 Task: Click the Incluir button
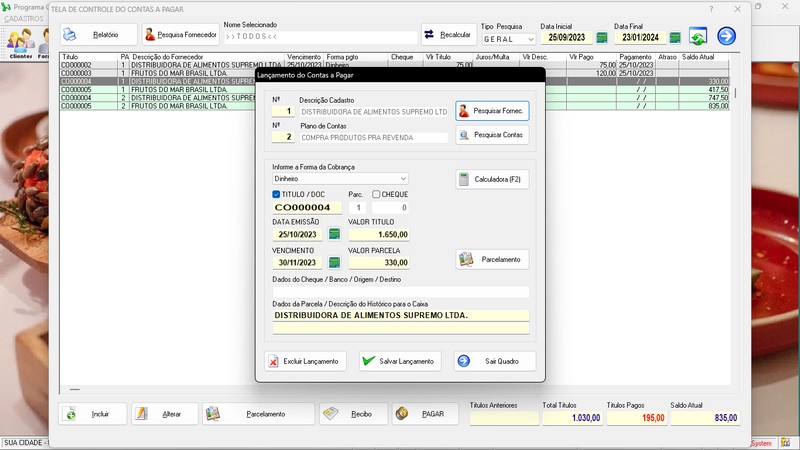click(x=92, y=414)
